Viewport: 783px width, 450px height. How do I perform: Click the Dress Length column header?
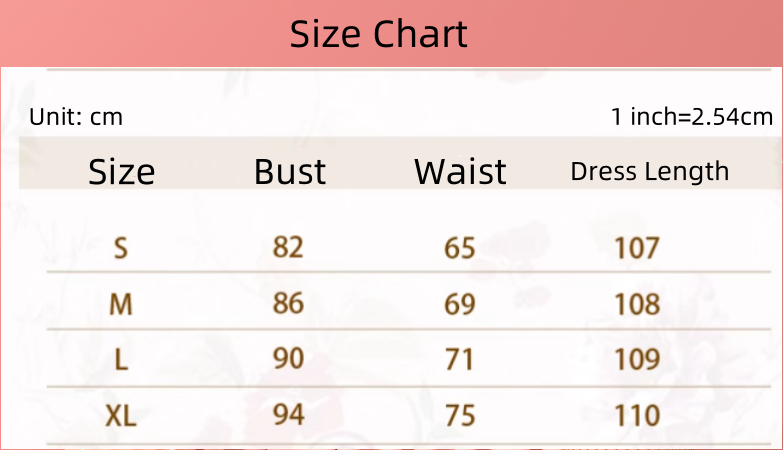pos(649,171)
